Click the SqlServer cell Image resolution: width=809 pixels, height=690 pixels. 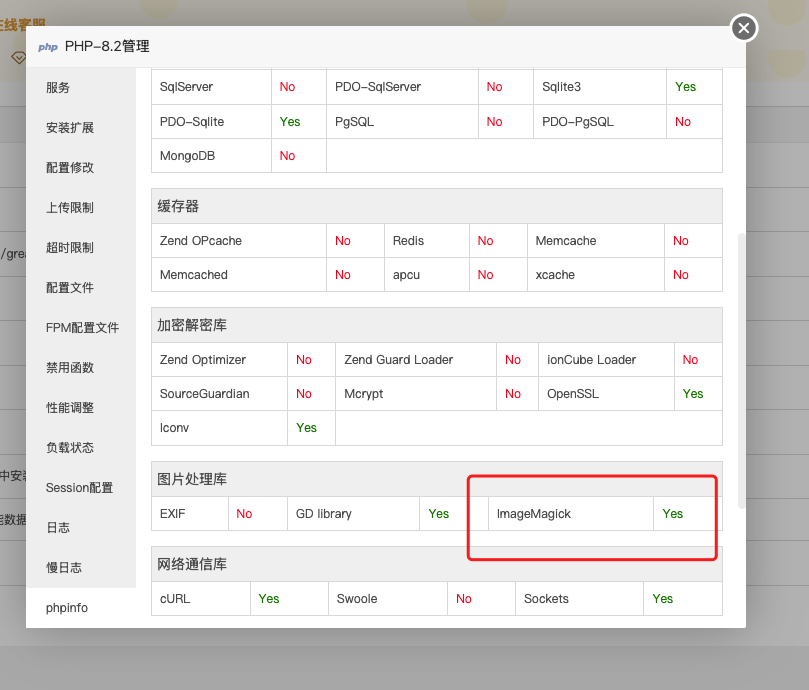[x=212, y=87]
